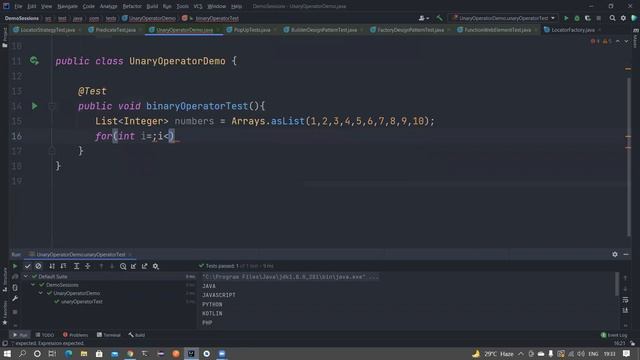Open the Build menu
The height and width of the screenshot is (360, 640).
pyautogui.click(x=152, y=6)
